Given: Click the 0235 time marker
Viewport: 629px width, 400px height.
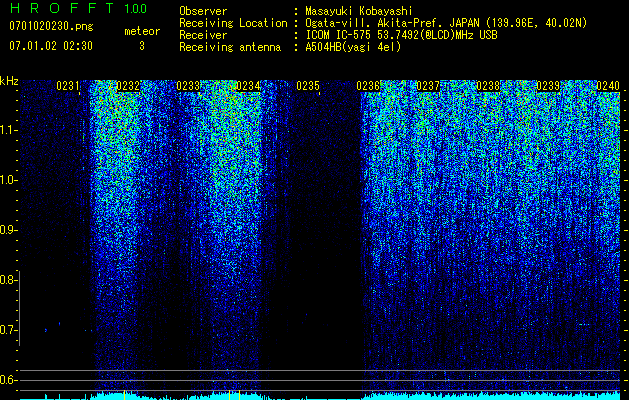Looking at the screenshot, I should click(308, 86).
